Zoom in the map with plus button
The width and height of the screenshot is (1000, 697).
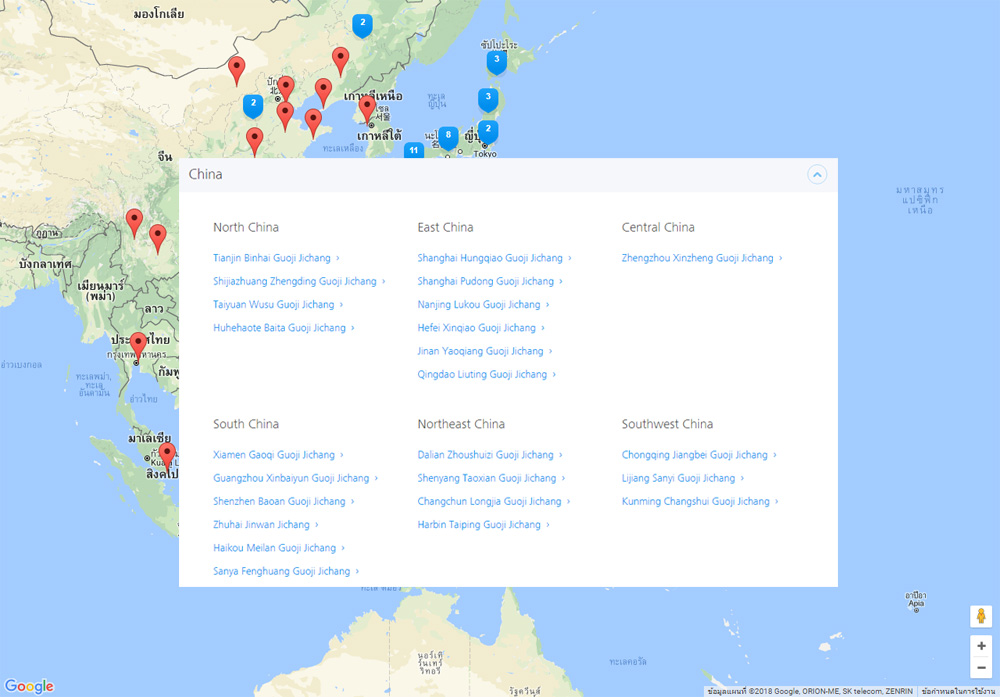[981, 646]
